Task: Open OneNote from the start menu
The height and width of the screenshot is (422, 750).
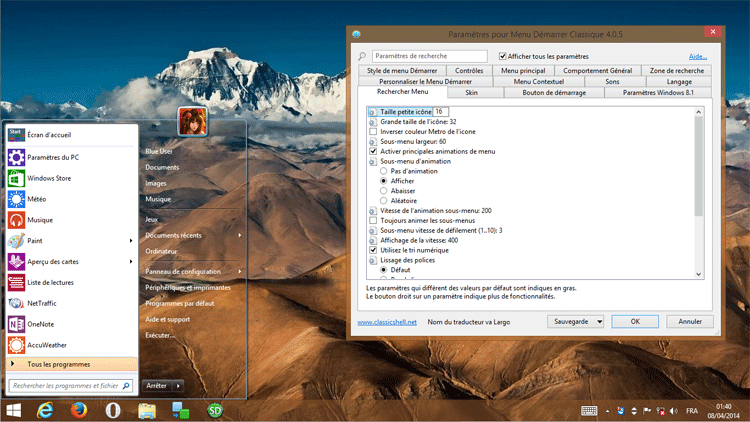Action: (41, 324)
